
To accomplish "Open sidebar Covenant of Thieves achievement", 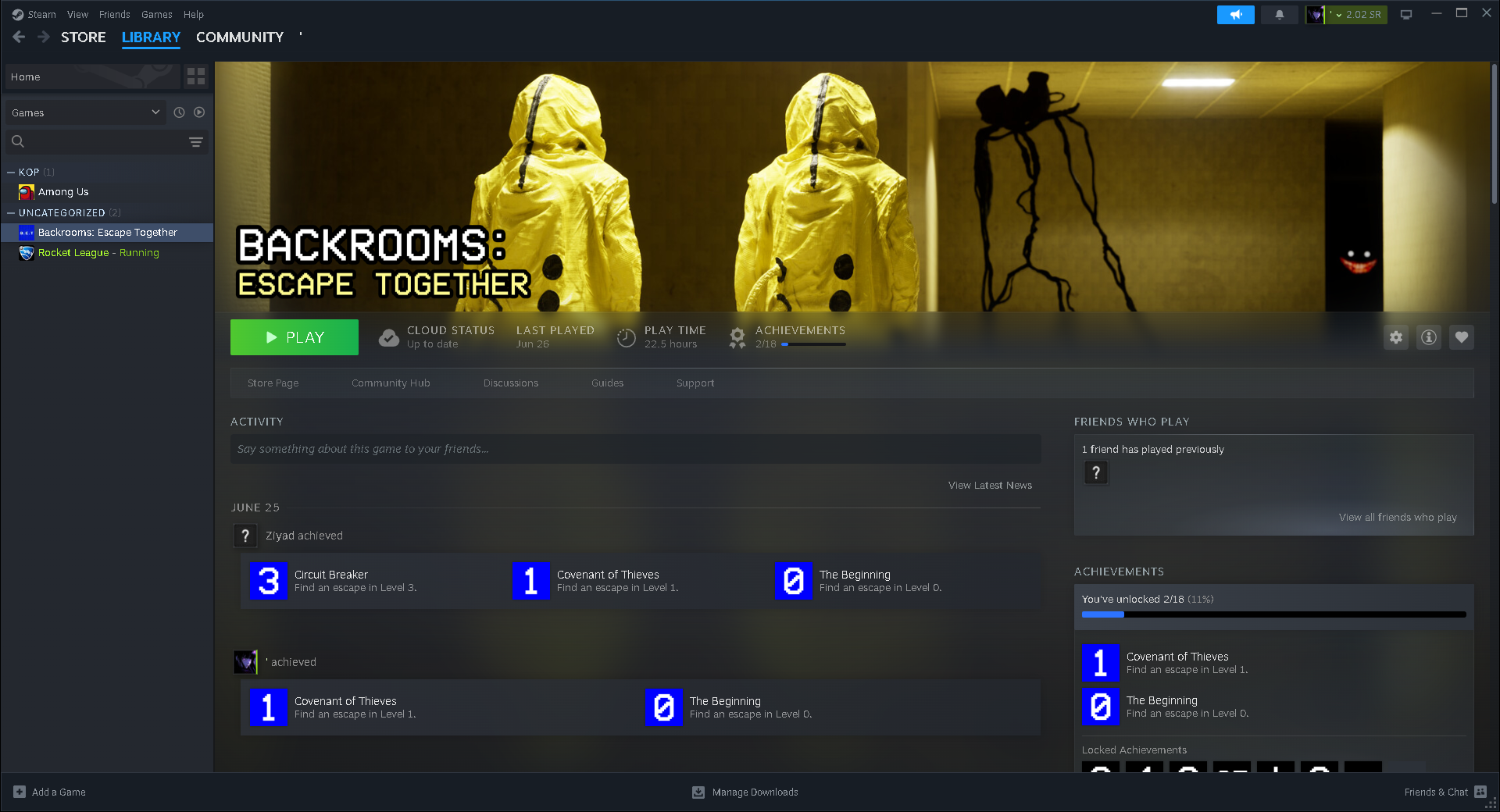I will click(x=1101, y=663).
